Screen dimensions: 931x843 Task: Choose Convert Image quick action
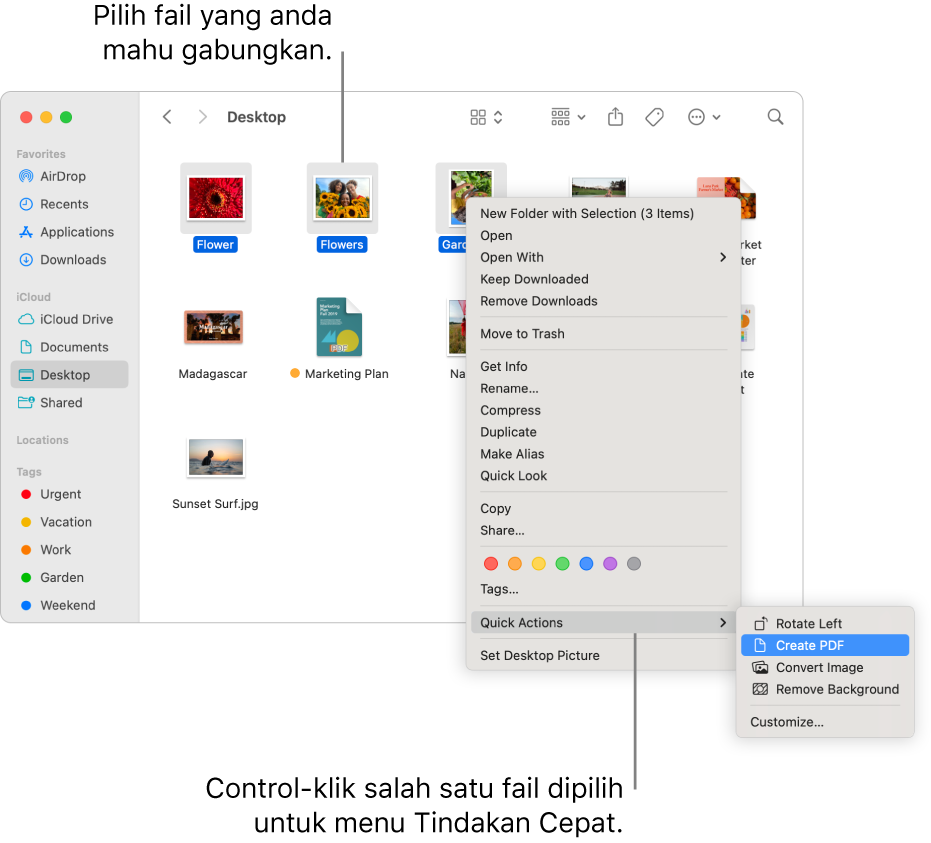tap(825, 668)
